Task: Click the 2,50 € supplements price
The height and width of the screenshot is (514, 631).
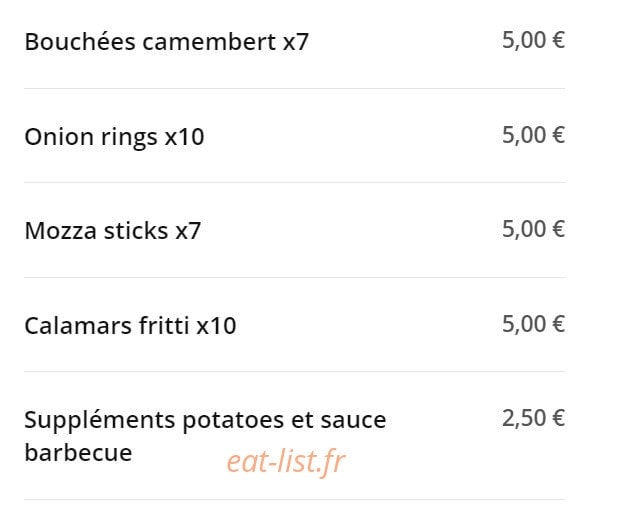Action: coord(534,418)
